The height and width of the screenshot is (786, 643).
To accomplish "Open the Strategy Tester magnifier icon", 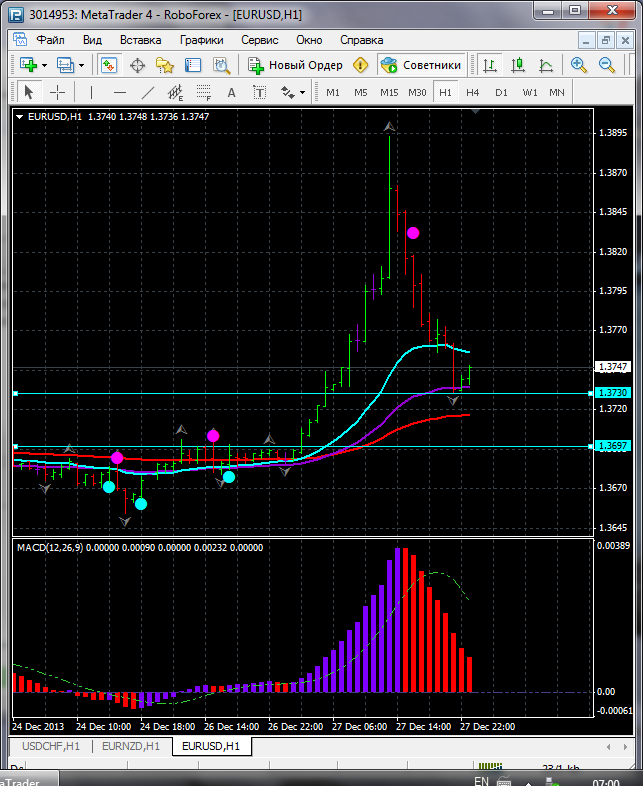I will tap(221, 65).
